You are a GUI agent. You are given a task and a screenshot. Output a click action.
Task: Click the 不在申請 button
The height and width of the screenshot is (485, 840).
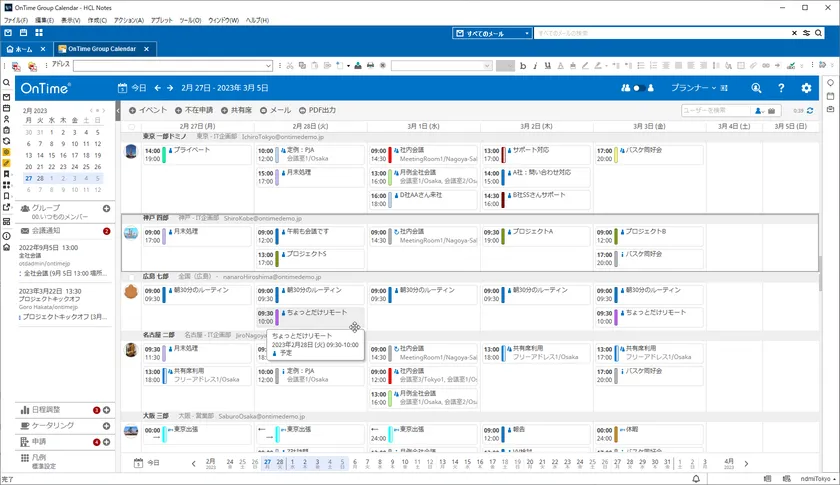[x=194, y=110]
